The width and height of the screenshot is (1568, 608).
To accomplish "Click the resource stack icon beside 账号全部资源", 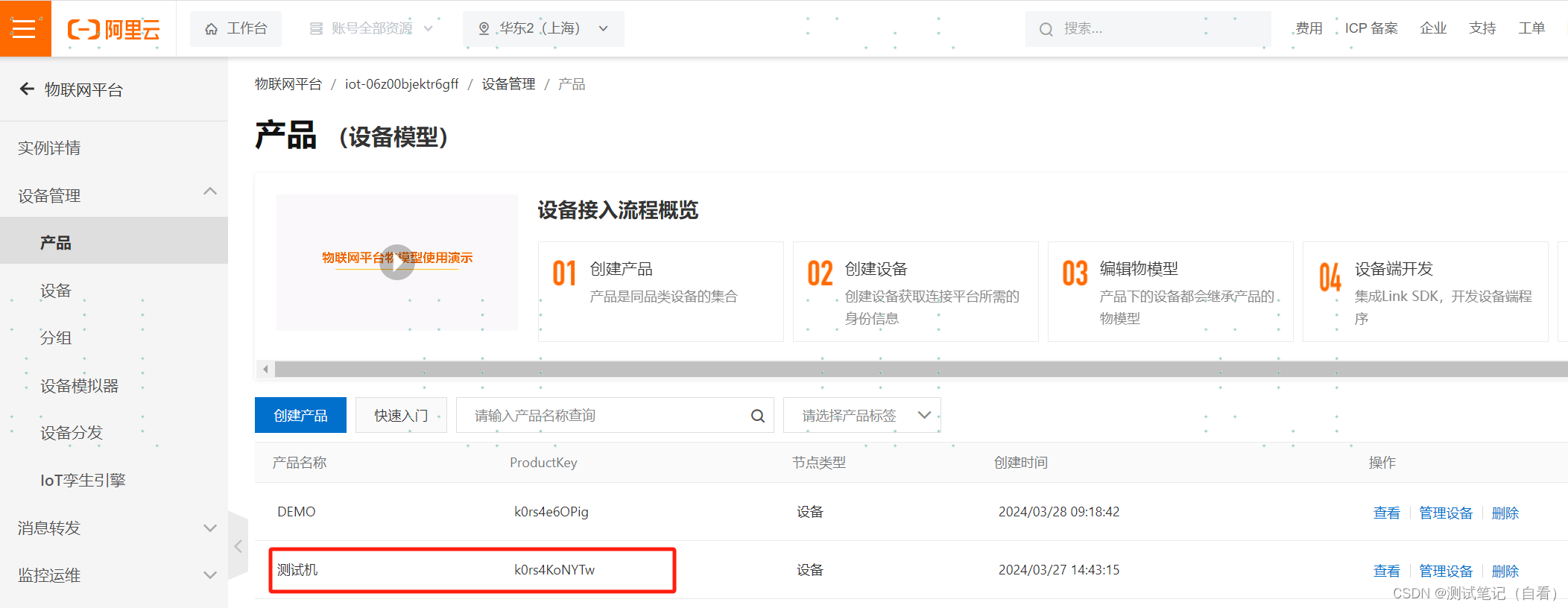I will (316, 29).
